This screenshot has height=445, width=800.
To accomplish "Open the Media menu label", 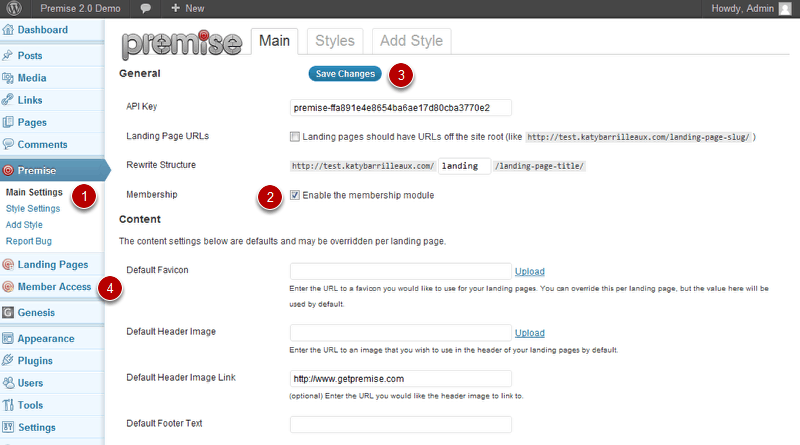I will (x=32, y=78).
